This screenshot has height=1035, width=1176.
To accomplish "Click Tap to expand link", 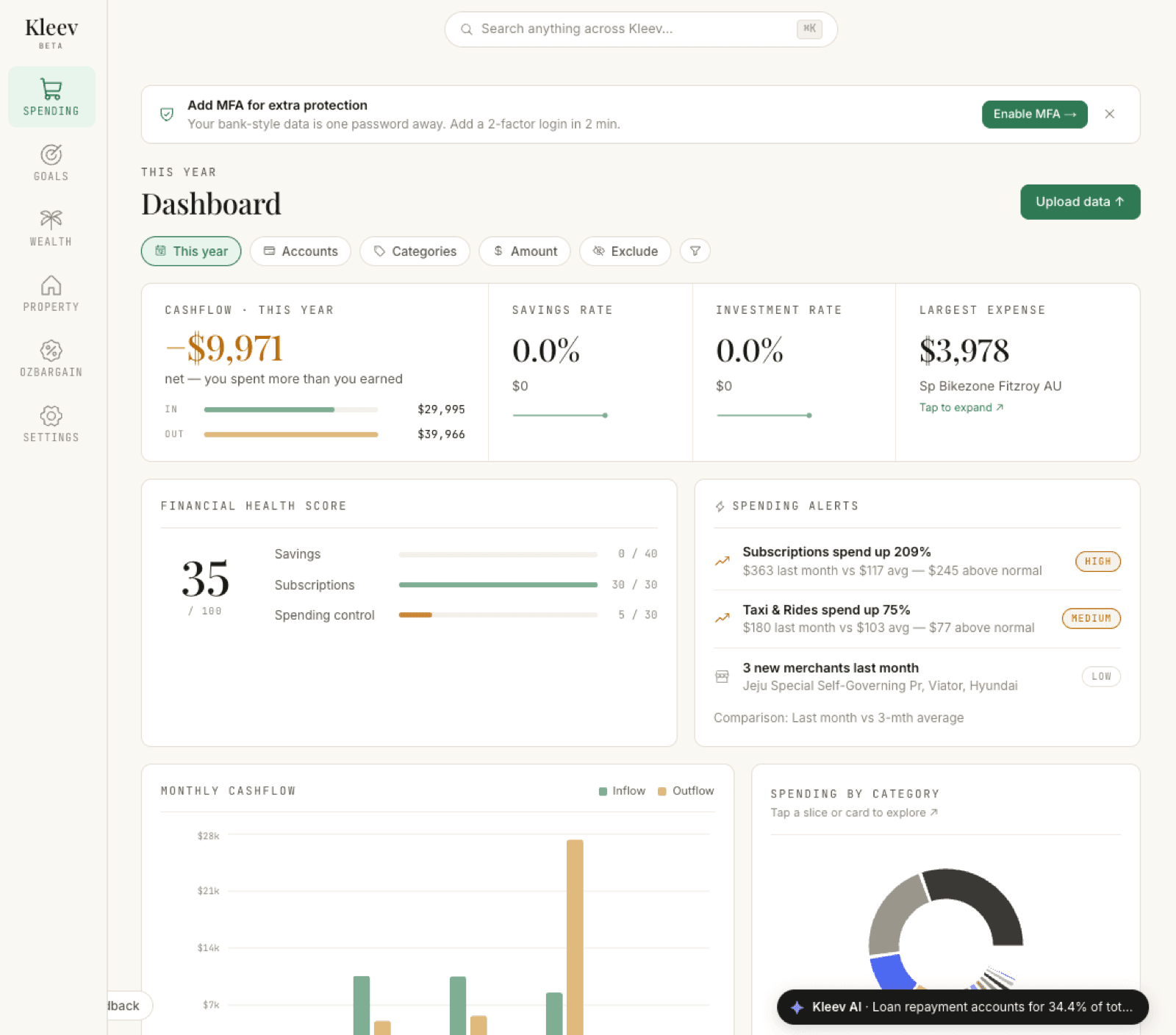I will (x=961, y=408).
